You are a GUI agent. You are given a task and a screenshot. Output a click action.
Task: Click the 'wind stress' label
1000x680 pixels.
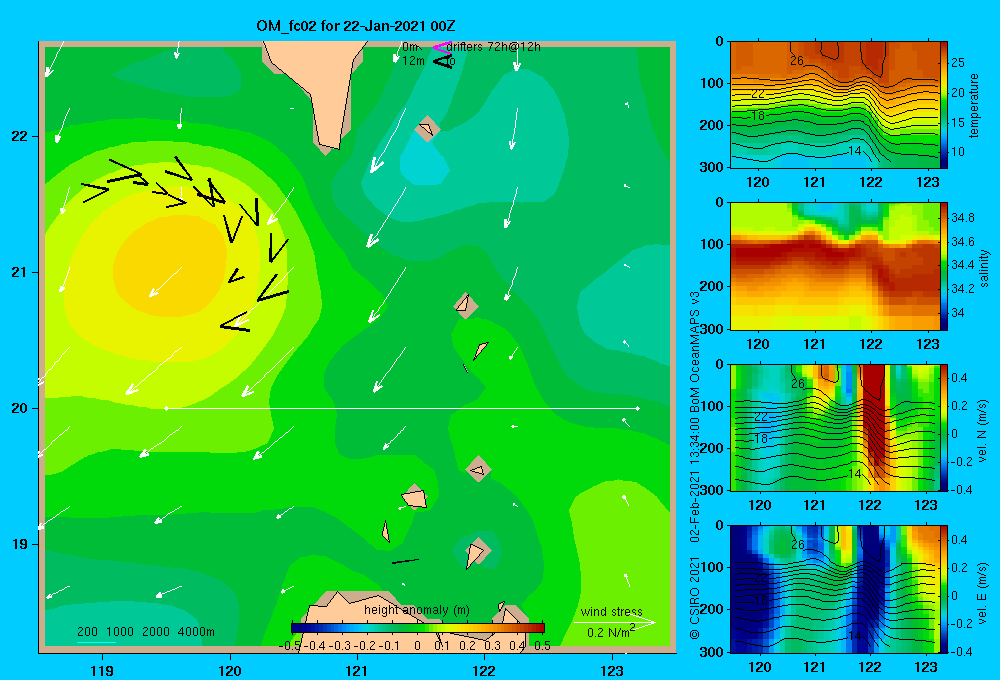pos(612,611)
